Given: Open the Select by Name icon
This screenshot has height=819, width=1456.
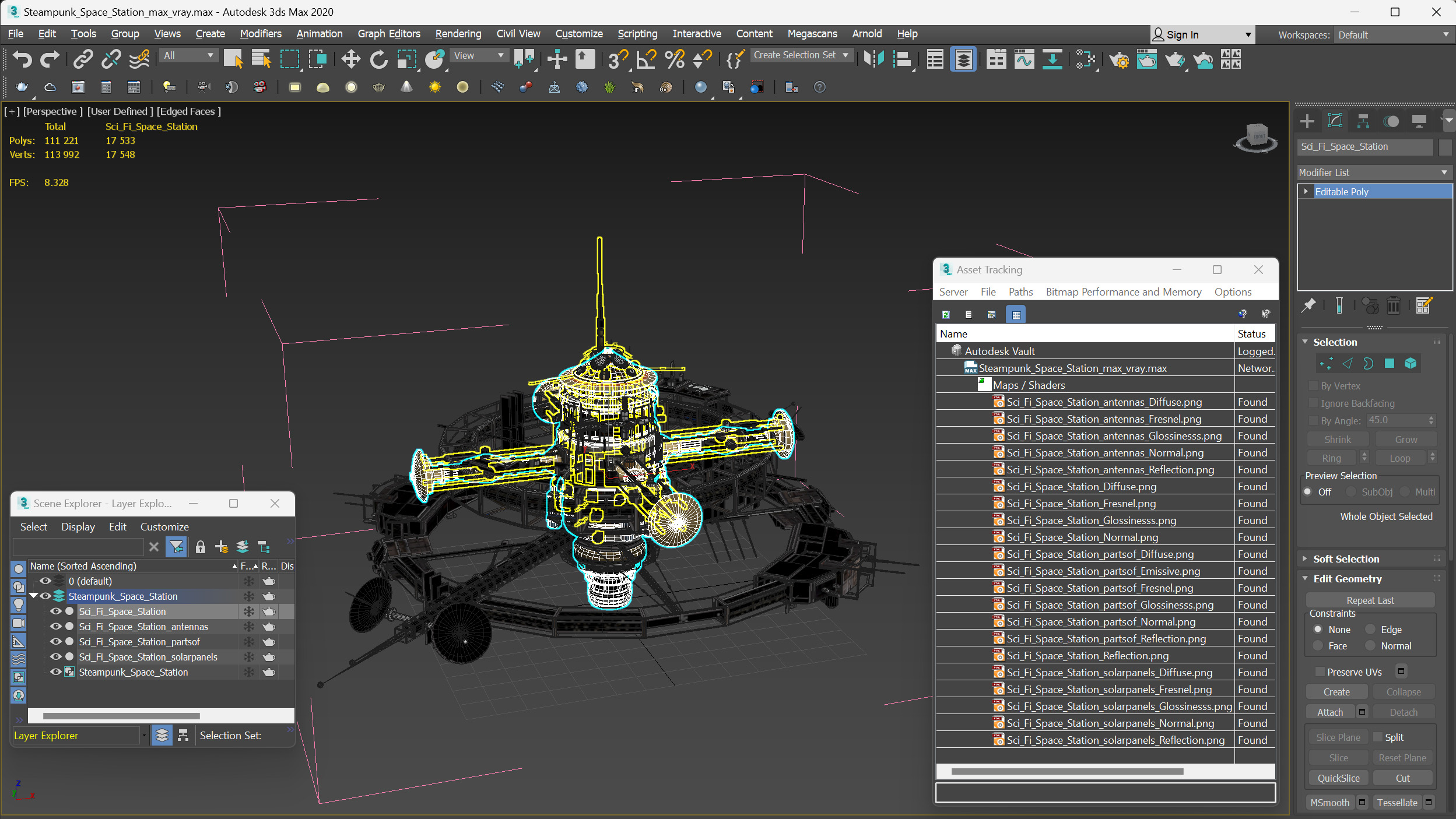Looking at the screenshot, I should (x=261, y=59).
